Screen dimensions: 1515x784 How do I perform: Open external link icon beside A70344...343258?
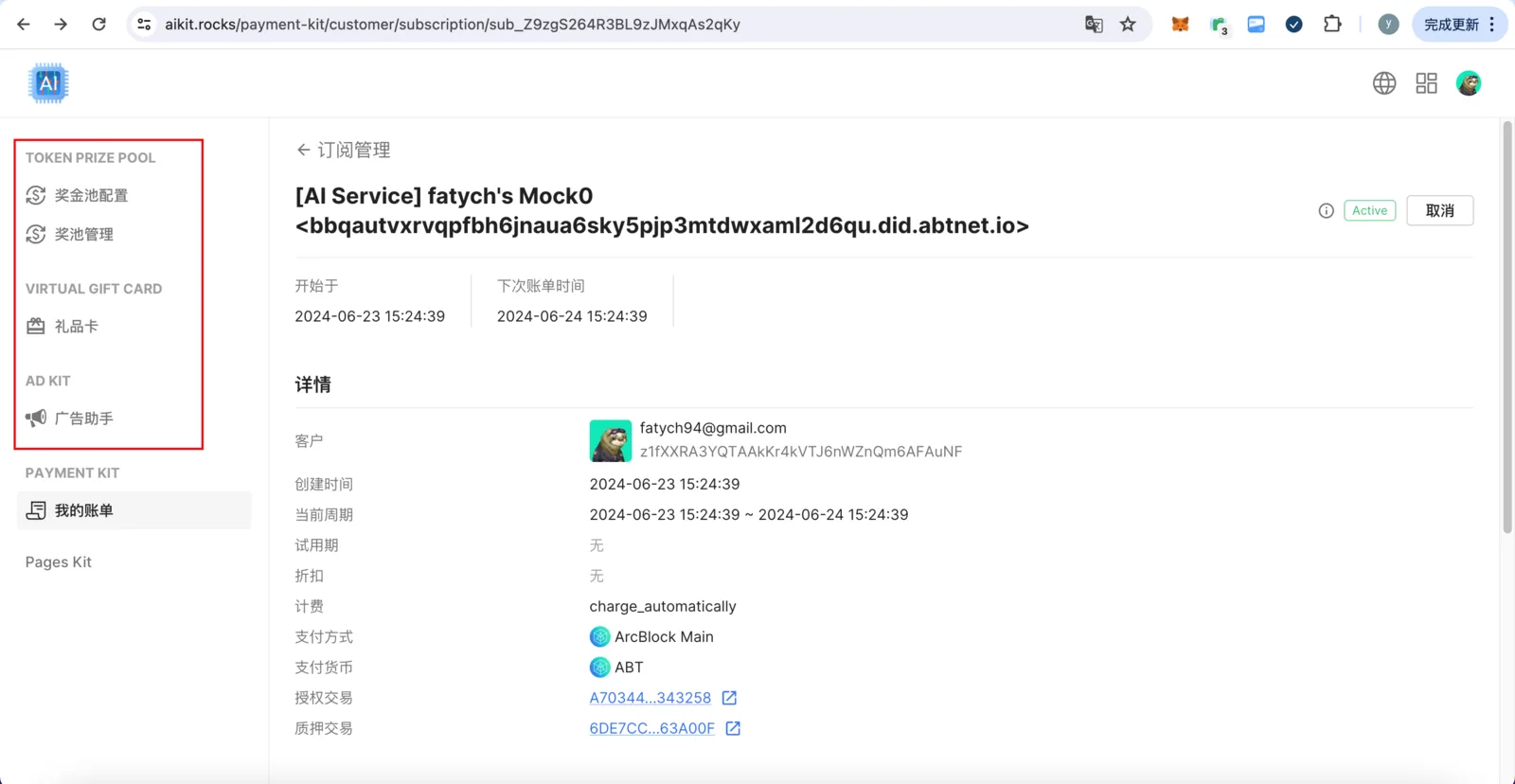729,698
